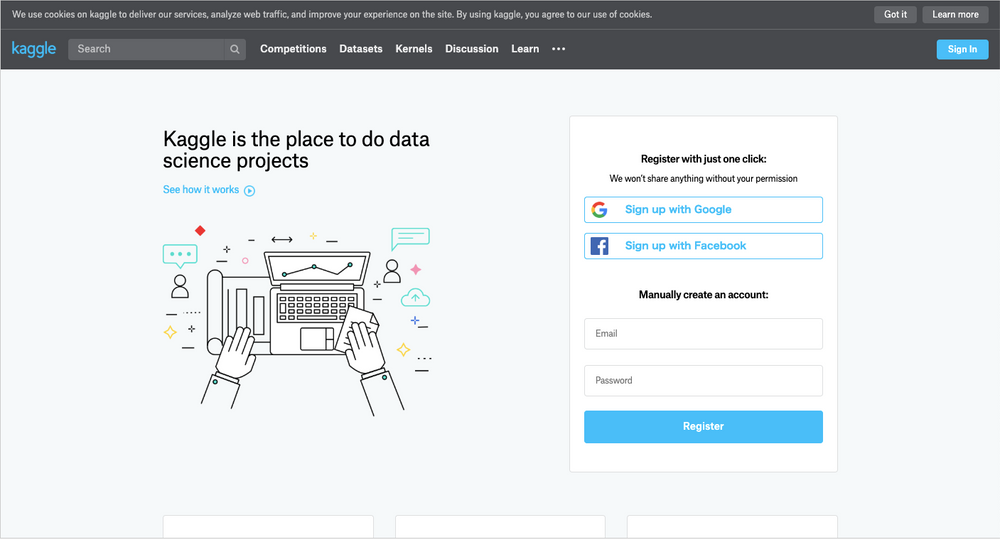
Task: Click the play icon beside See how it works
Action: 250,191
